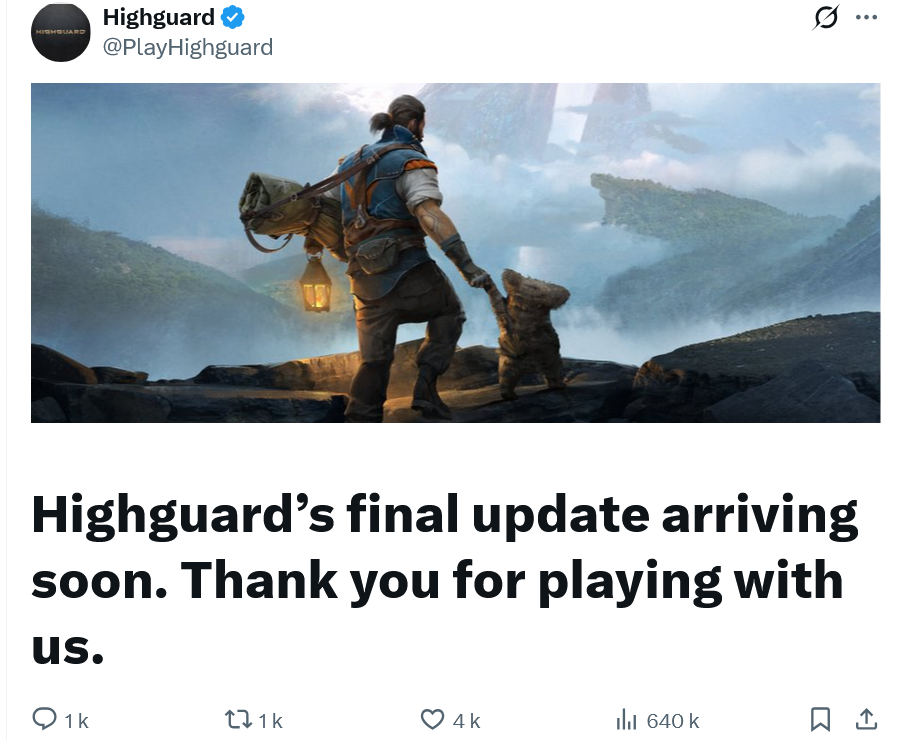
Task: Click the glowing lantern in the artwork
Action: (x=316, y=284)
